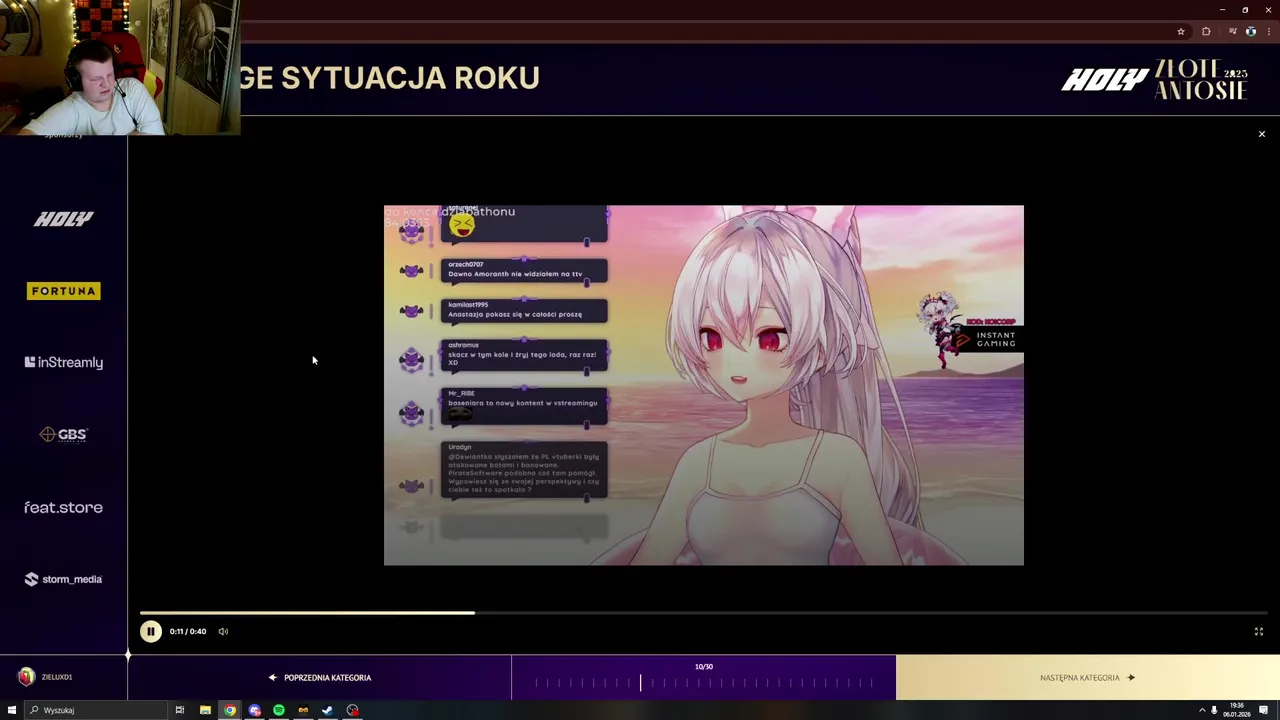
Task: Bookmark page with the star icon
Action: [x=1181, y=32]
